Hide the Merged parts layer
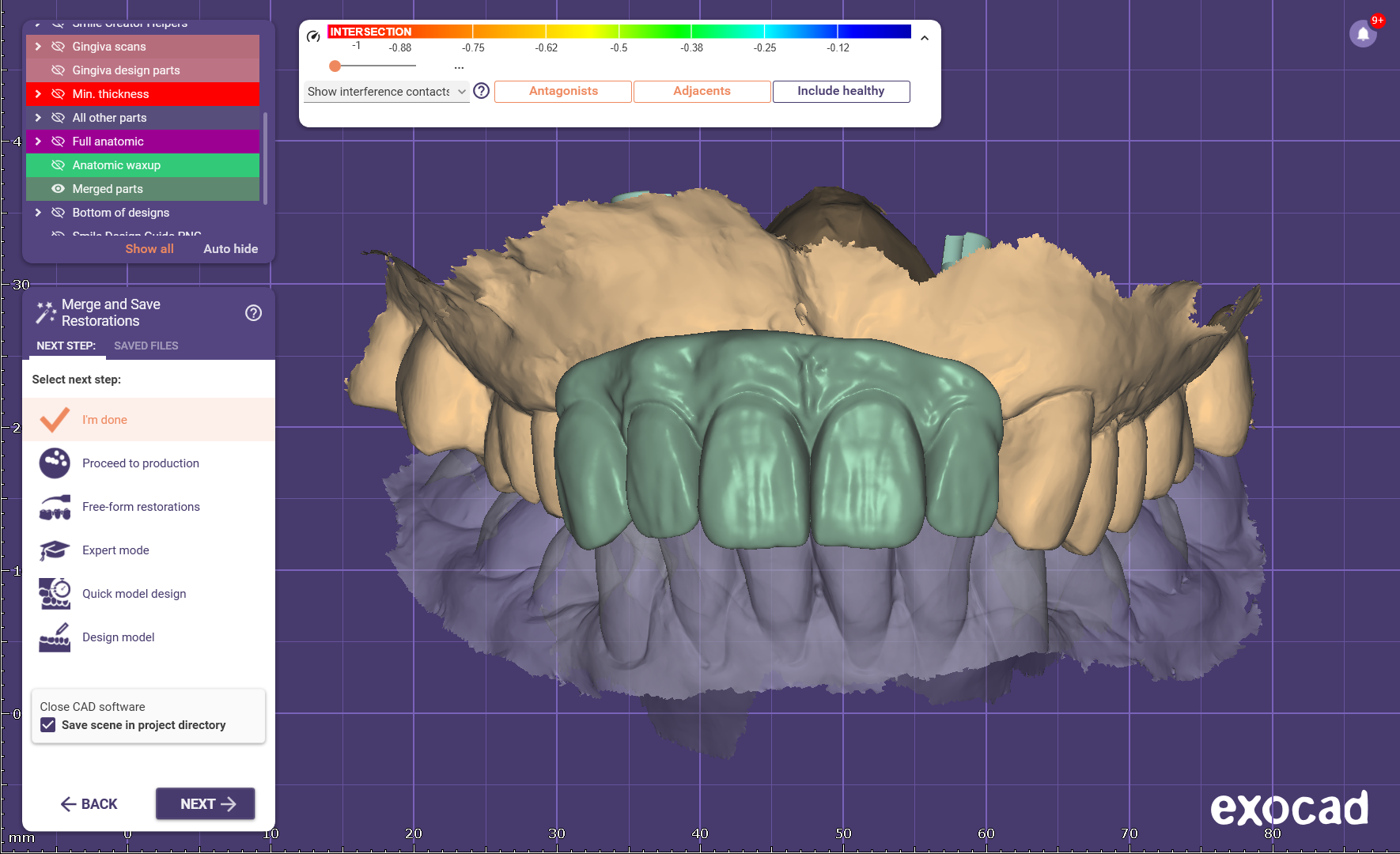The image size is (1400, 854). pyautogui.click(x=58, y=189)
